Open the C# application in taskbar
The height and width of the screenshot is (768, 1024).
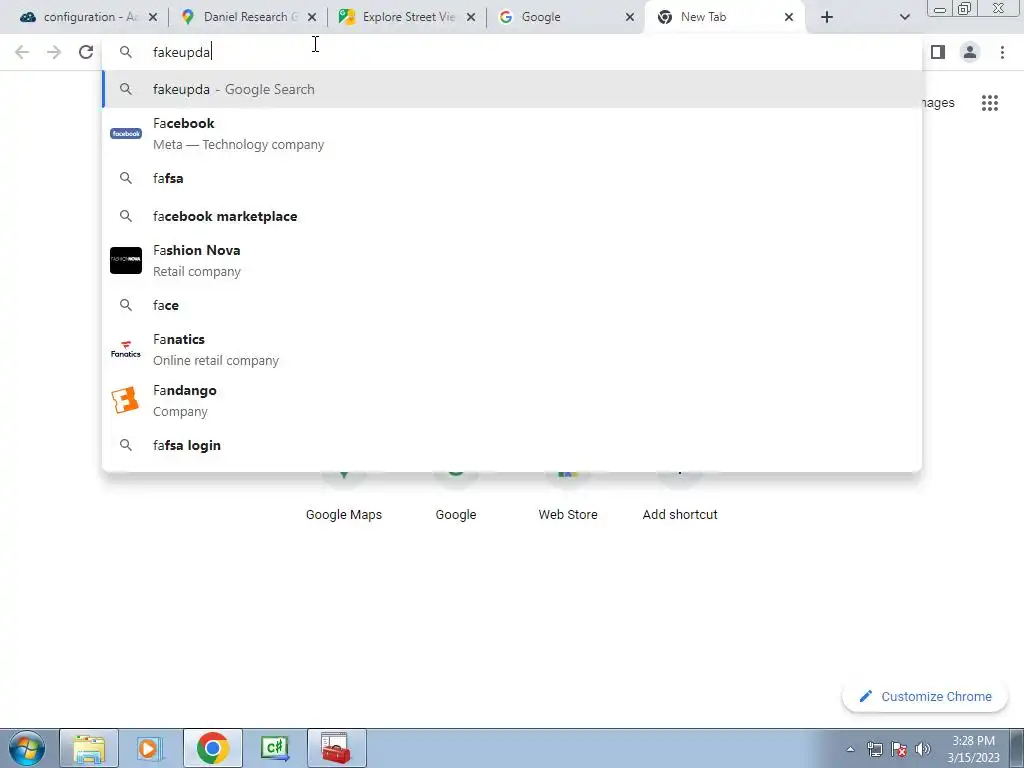click(274, 748)
